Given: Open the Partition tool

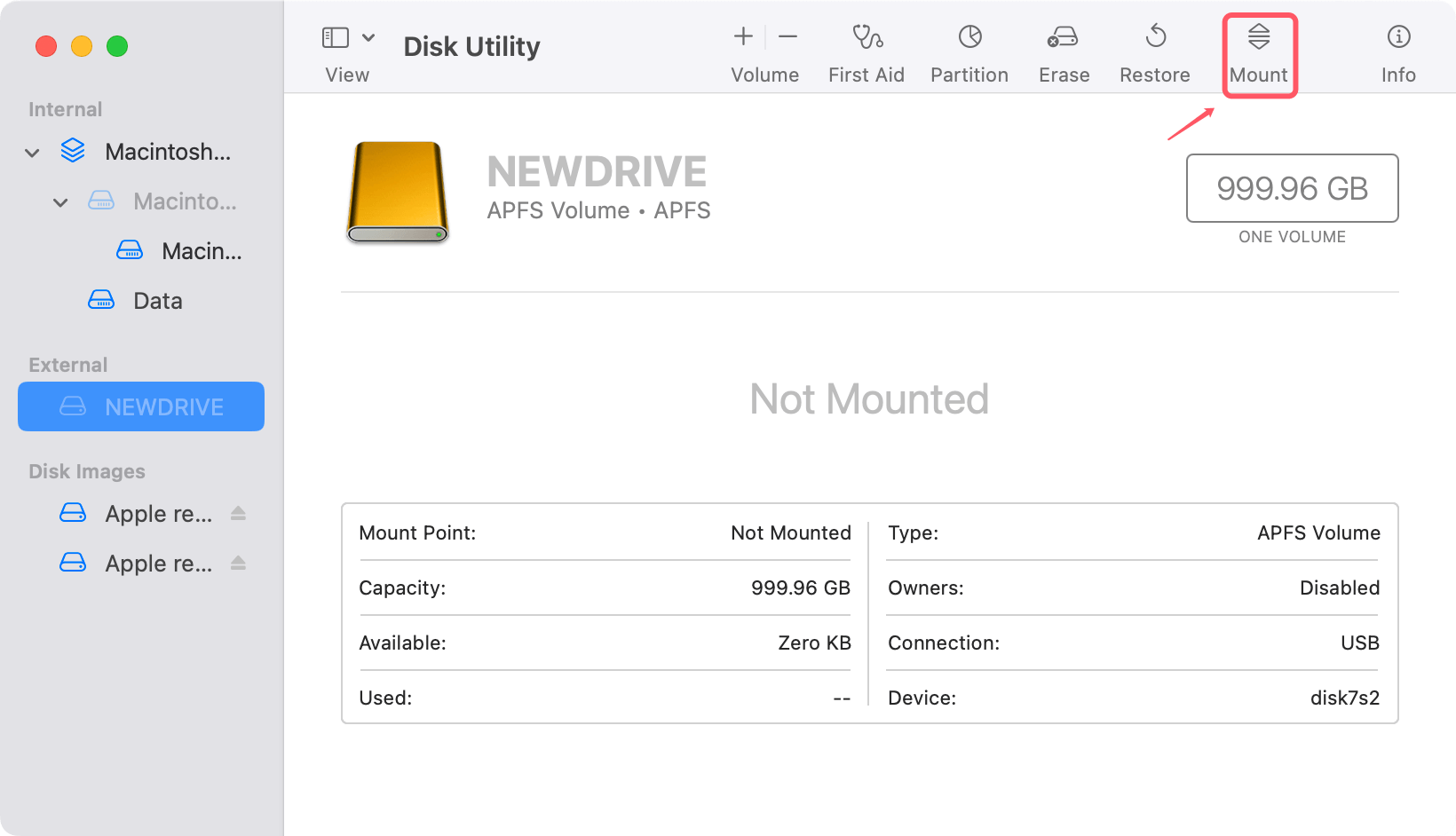Looking at the screenshot, I should pyautogui.click(x=969, y=51).
